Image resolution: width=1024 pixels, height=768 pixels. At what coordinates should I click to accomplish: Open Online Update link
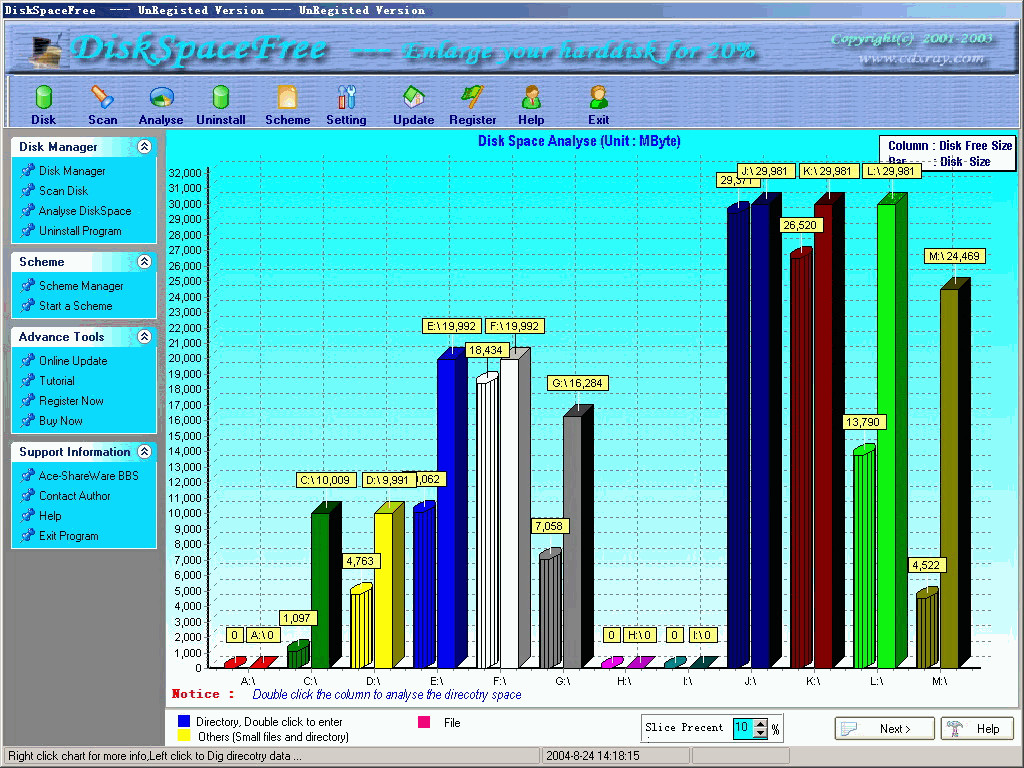[x=73, y=361]
